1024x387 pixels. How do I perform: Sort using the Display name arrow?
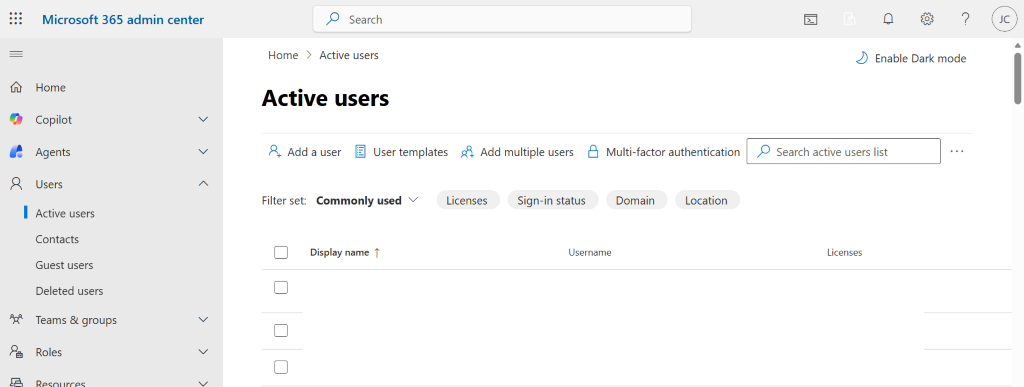[377, 253]
